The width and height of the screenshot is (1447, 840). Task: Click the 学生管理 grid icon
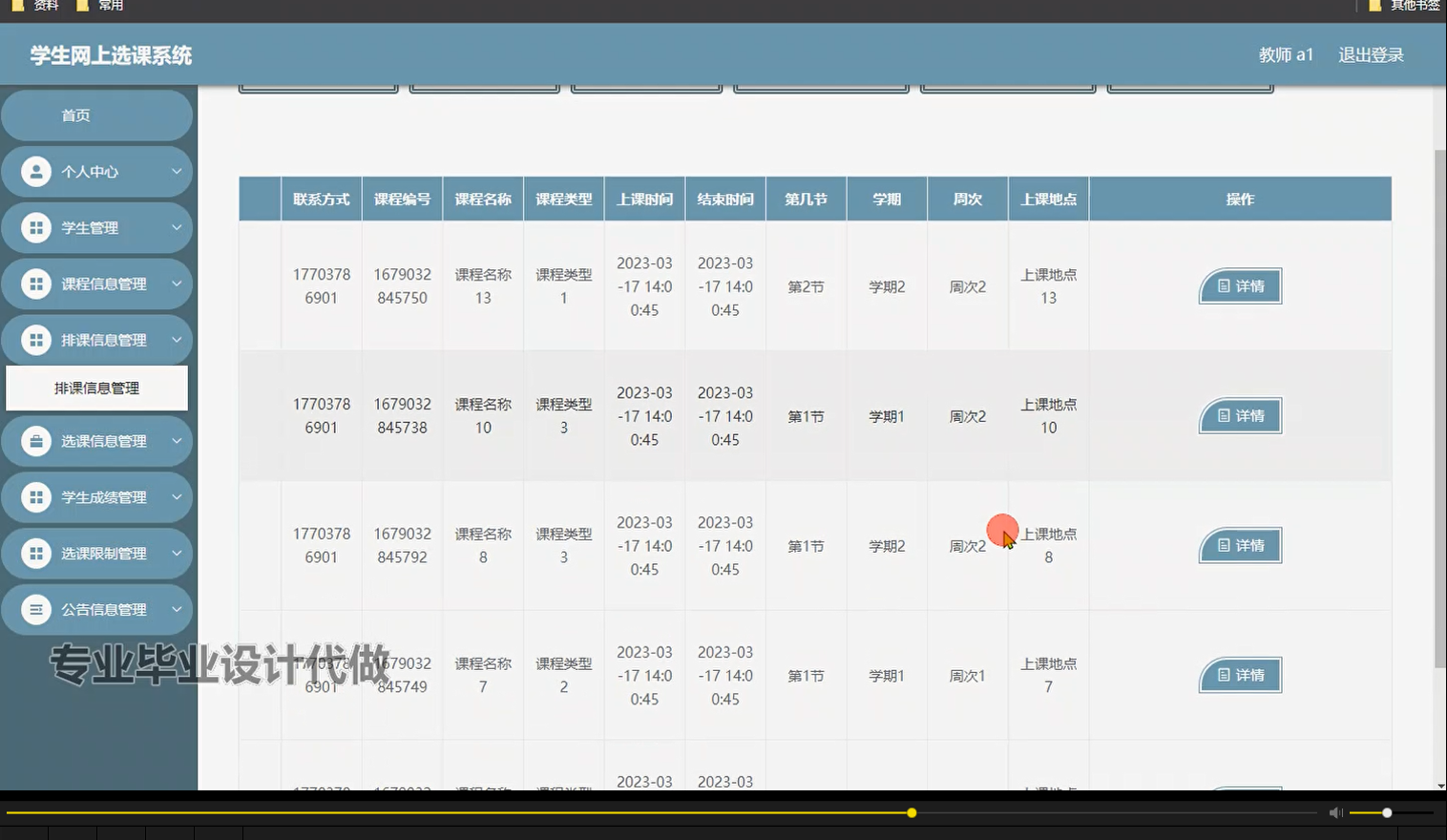(36, 227)
